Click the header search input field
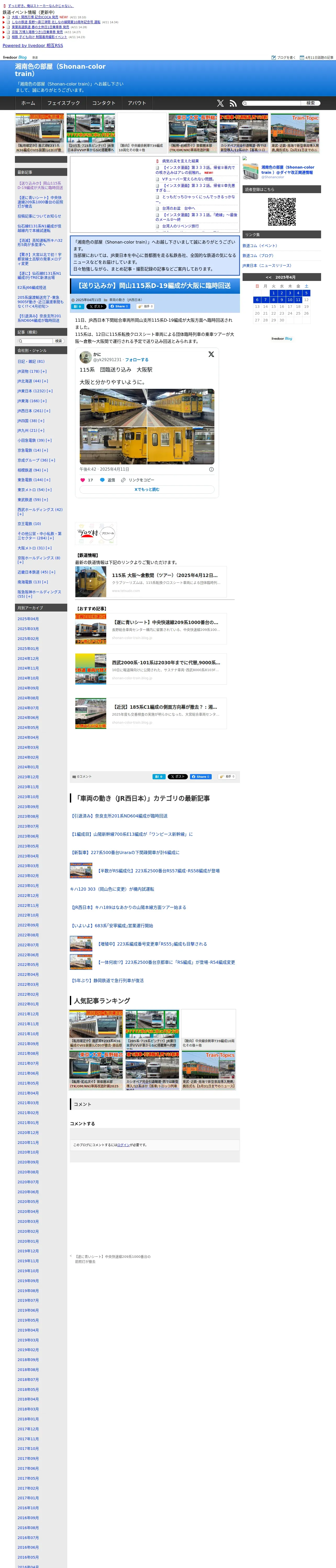The width and height of the screenshot is (336, 1568). coord(271,103)
